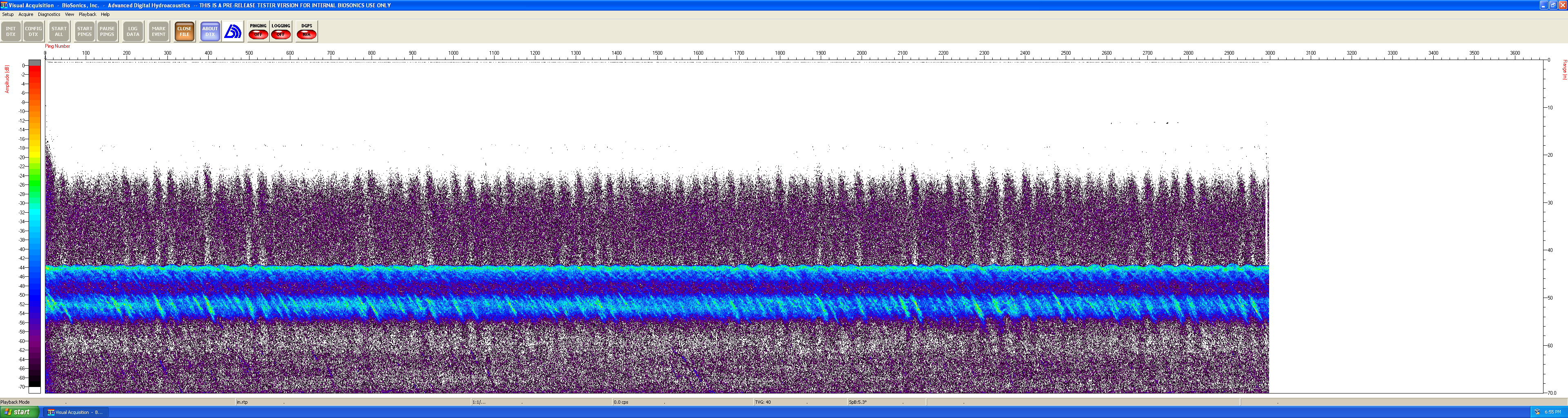Open the Help menu
Screen dimensions: 1568x418
click(x=105, y=14)
